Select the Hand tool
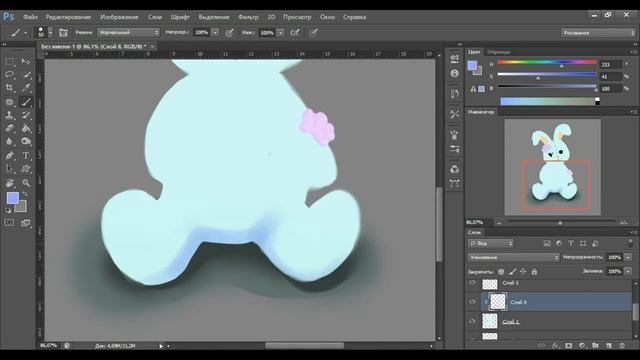 tap(9, 183)
